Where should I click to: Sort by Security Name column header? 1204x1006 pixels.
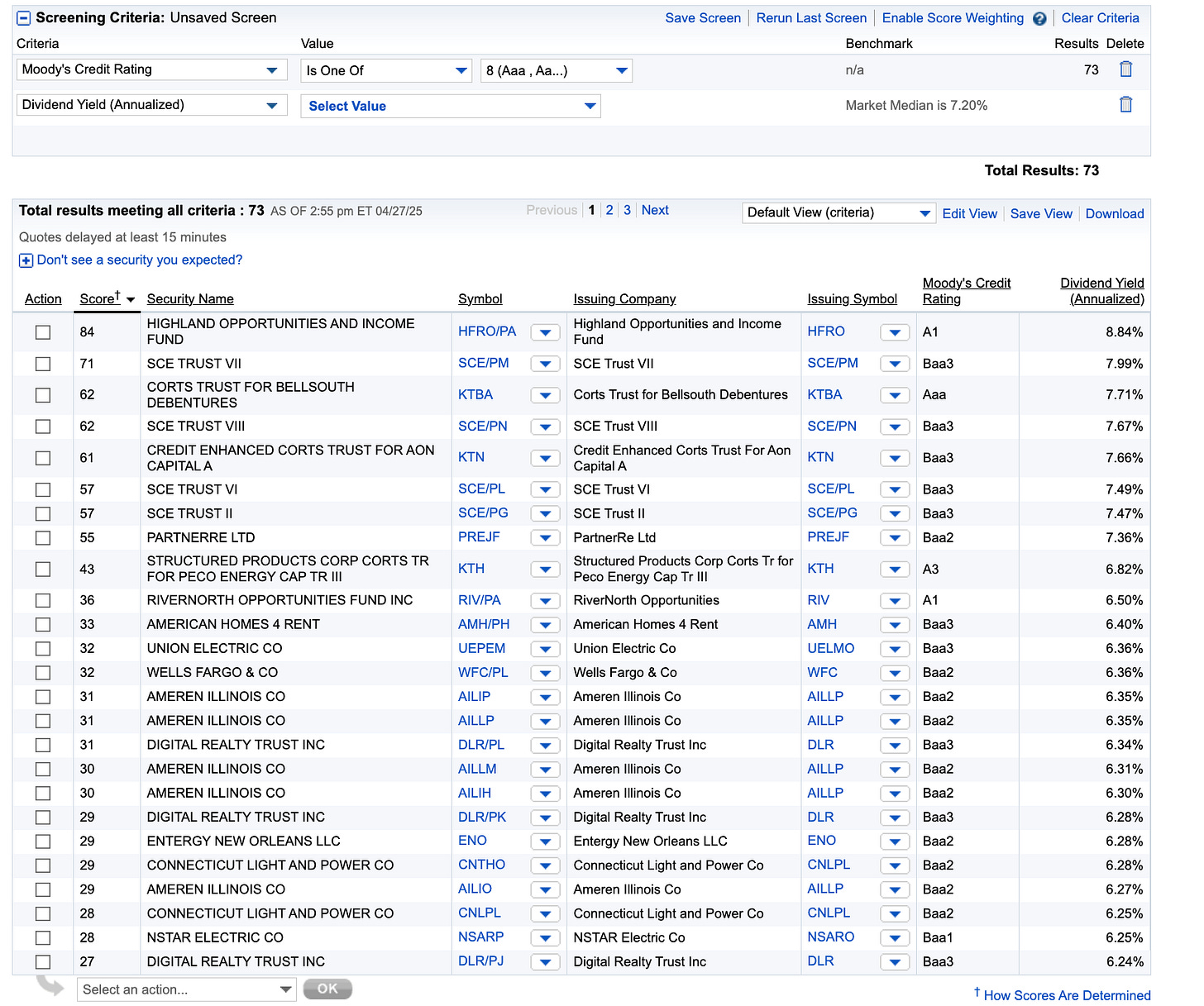(190, 299)
